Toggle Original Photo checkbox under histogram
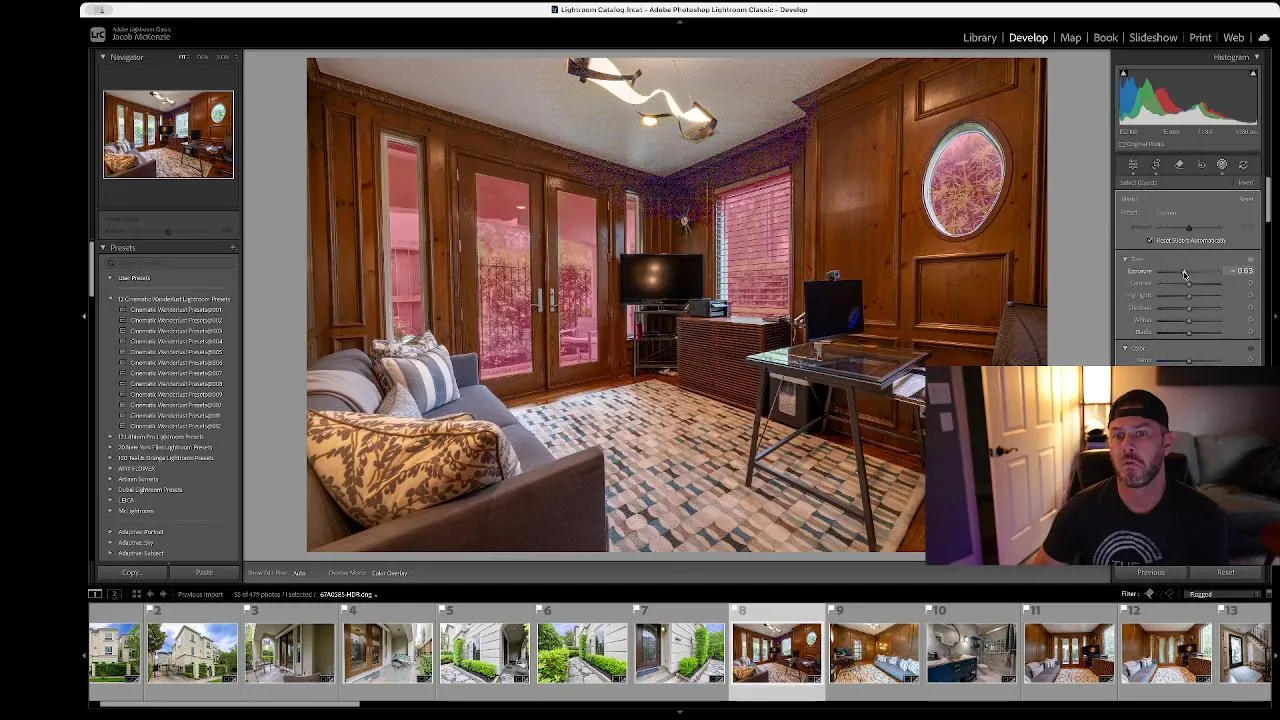 [x=1121, y=144]
